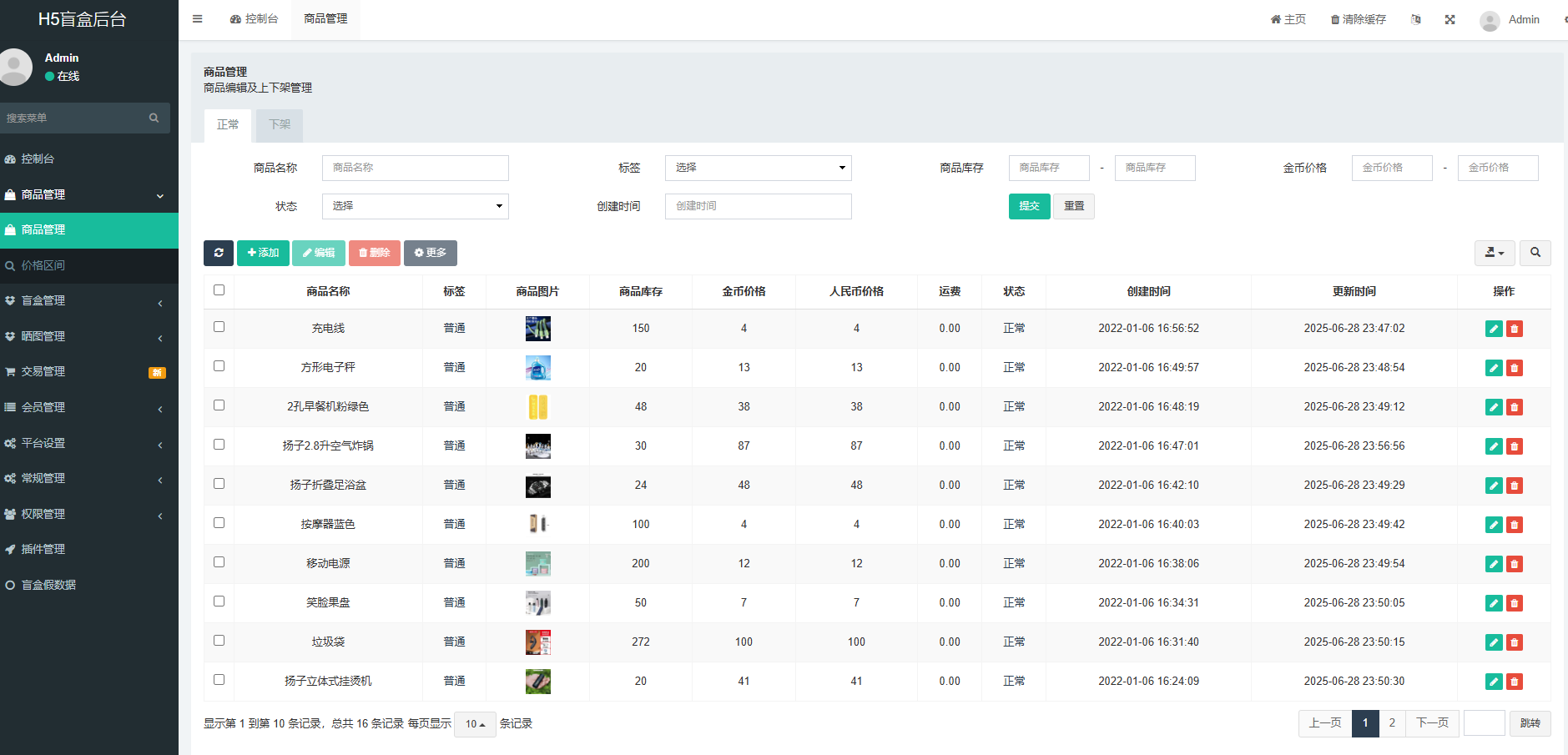Tick the checkbox for 移动电源 row
Screen dimensions: 1568x755
pos(219,561)
